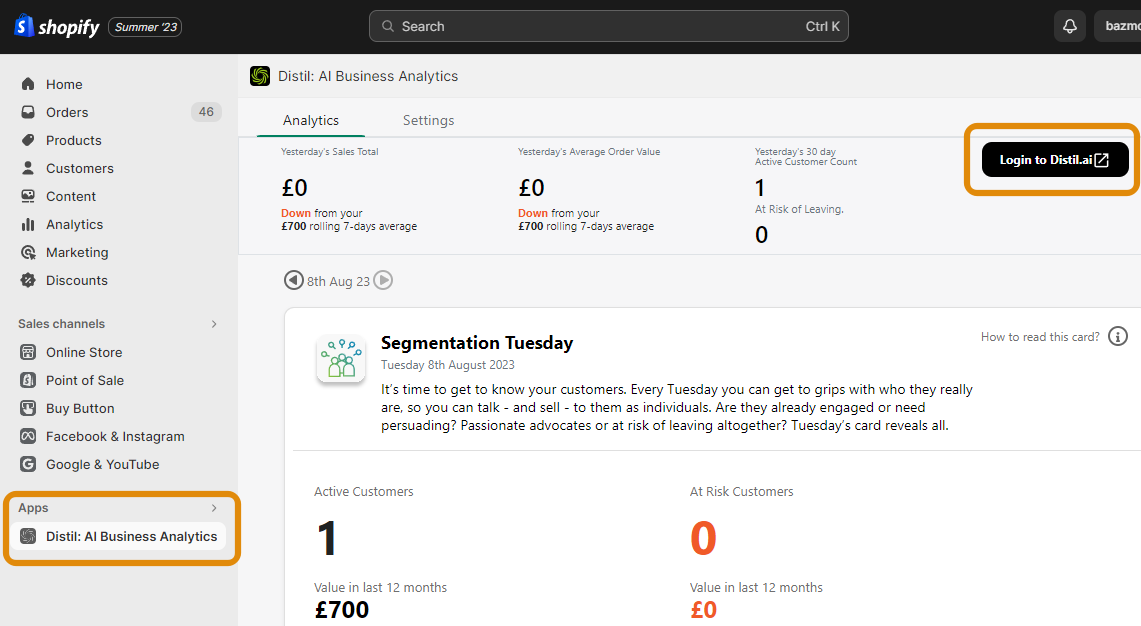The height and width of the screenshot is (626, 1141).
Task: Go to next day arrow
Action: (x=383, y=280)
